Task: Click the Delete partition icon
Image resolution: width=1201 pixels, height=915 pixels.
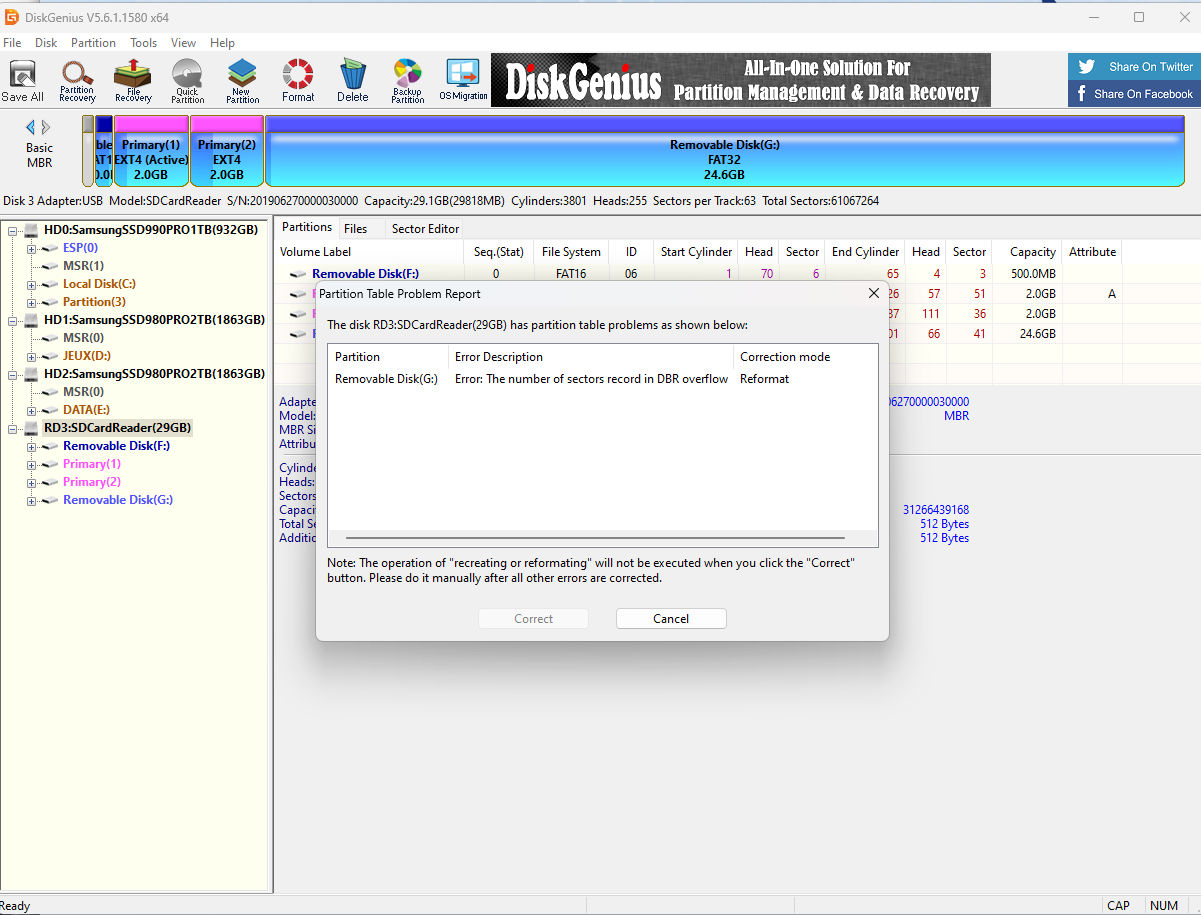Action: point(352,81)
